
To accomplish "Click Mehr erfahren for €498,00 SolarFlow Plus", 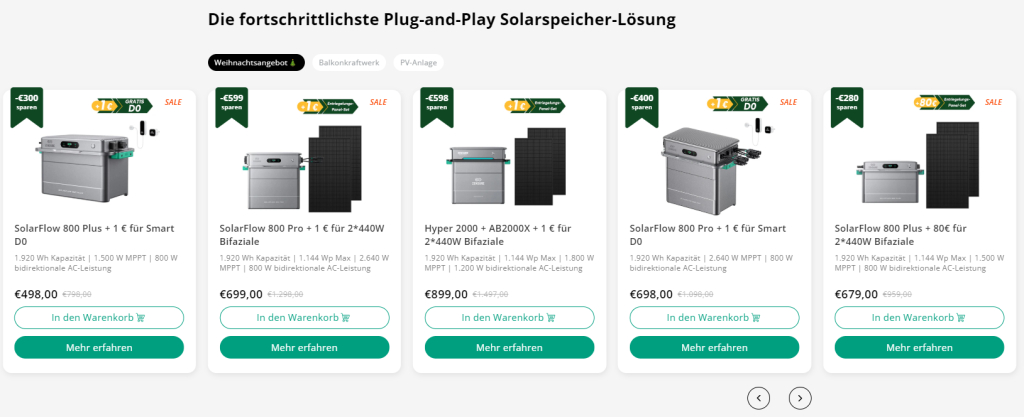I will click(x=99, y=347).
